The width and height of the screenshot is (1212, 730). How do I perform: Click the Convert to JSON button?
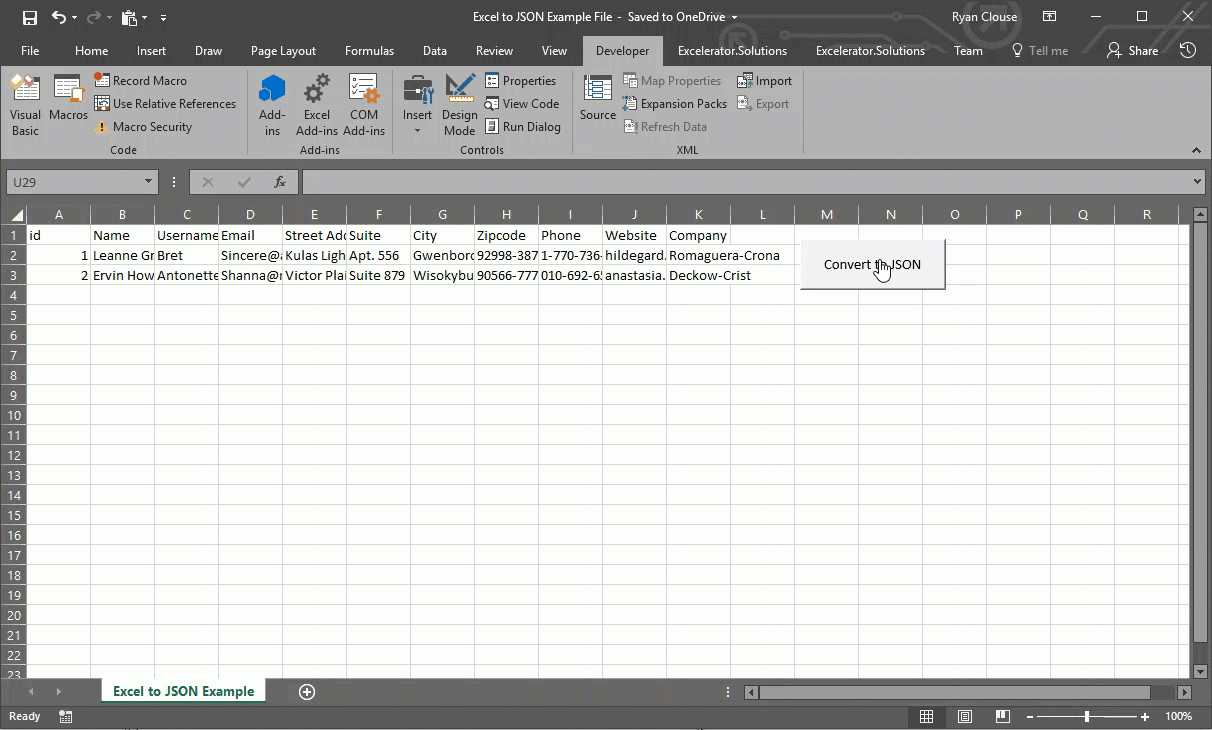point(871,264)
